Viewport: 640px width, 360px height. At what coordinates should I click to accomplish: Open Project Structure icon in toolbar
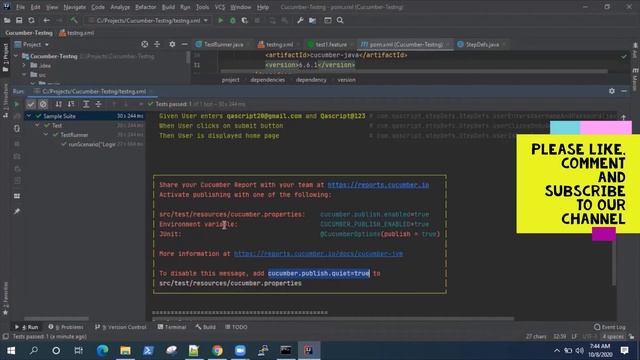click(x=312, y=20)
